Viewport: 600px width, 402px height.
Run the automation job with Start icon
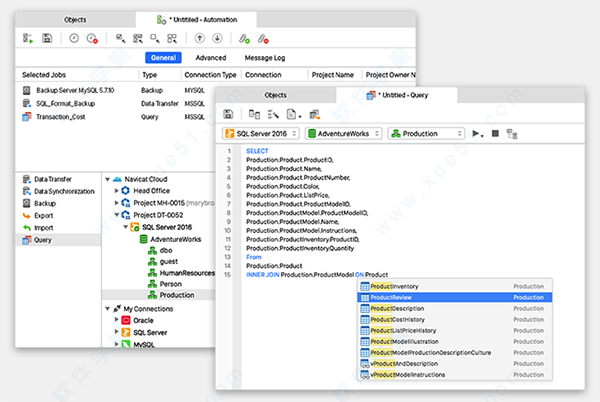(28, 38)
